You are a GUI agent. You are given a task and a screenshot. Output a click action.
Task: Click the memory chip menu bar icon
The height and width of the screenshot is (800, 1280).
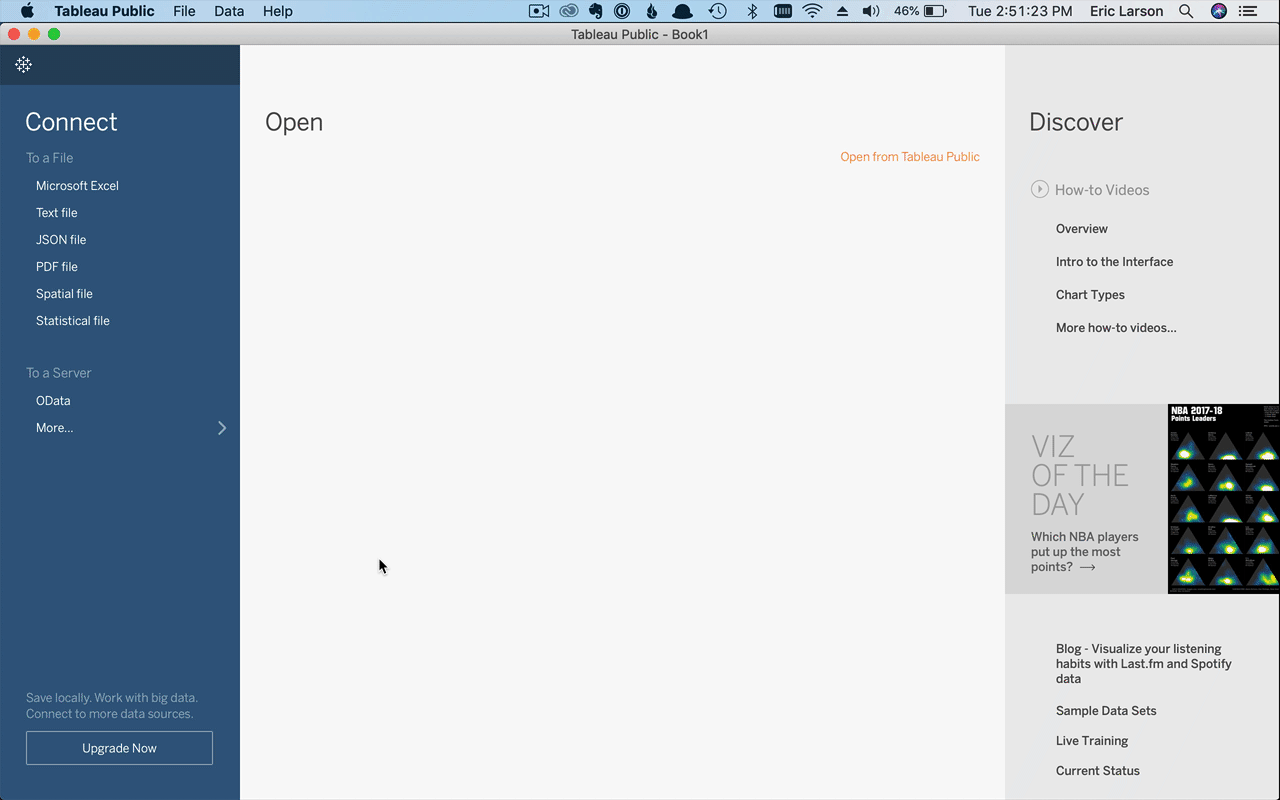(783, 11)
